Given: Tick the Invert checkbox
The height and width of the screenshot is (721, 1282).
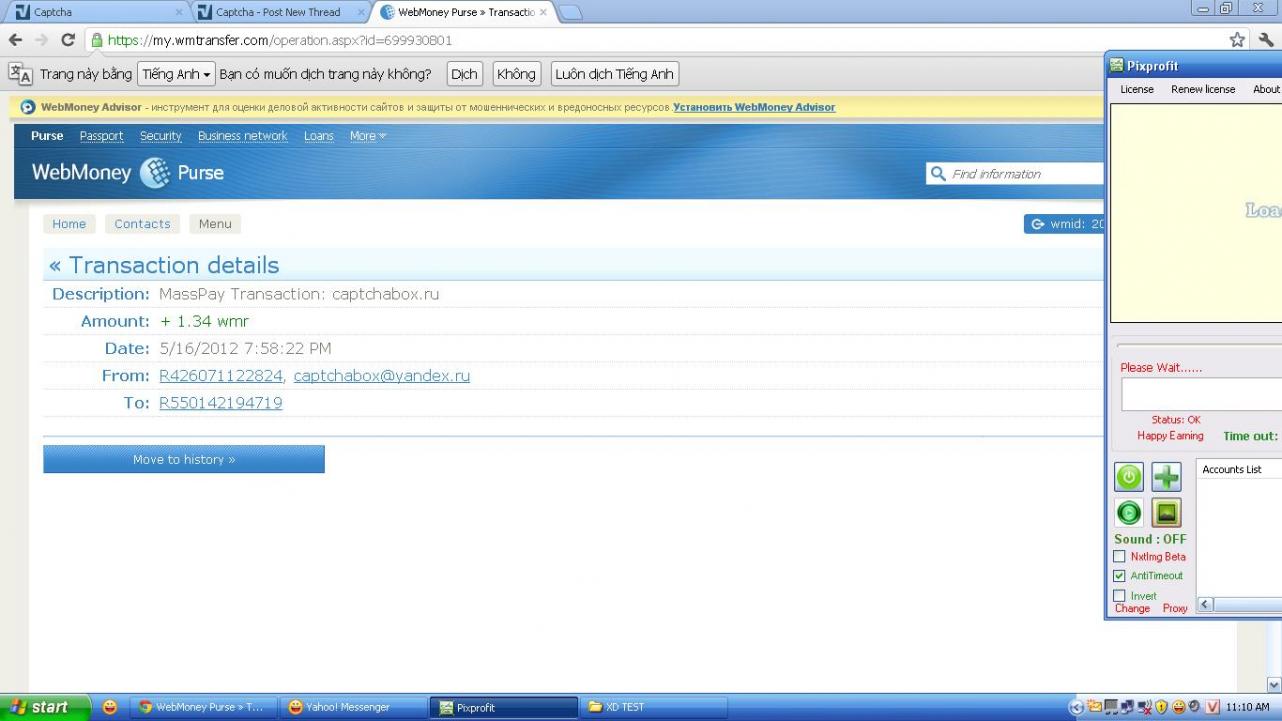Looking at the screenshot, I should point(1119,596).
